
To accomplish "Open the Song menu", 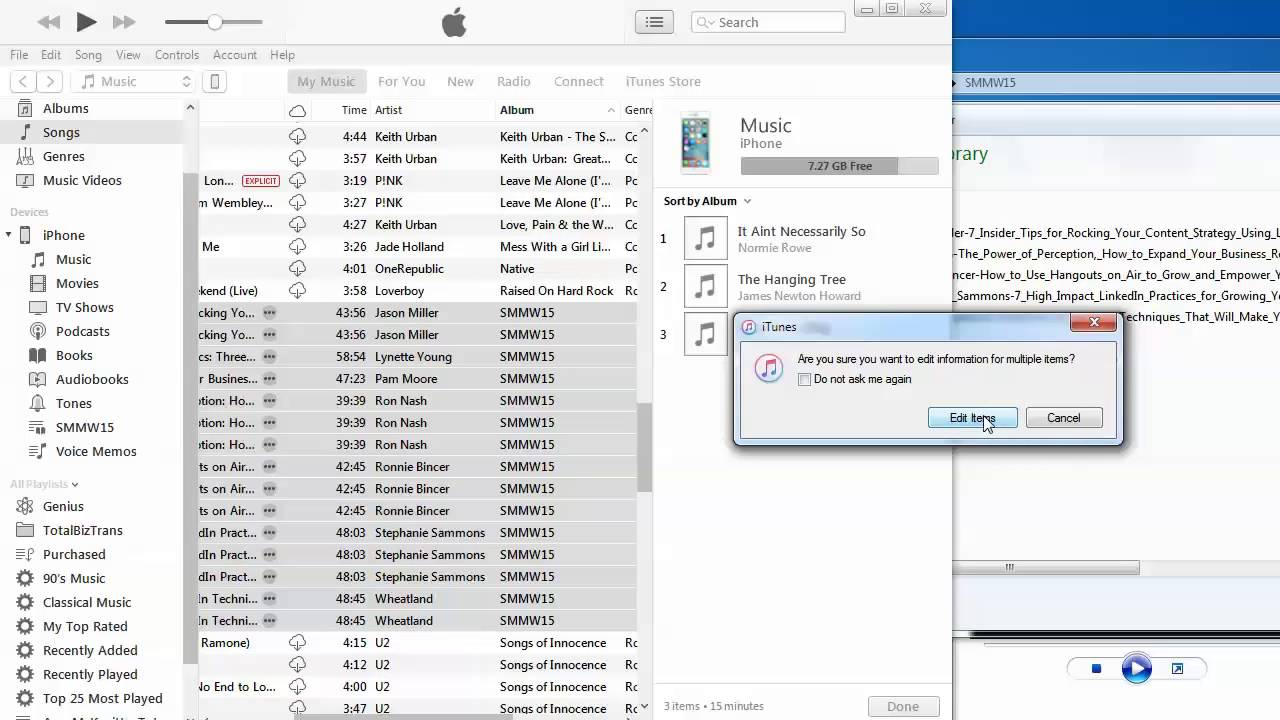I will coord(88,55).
